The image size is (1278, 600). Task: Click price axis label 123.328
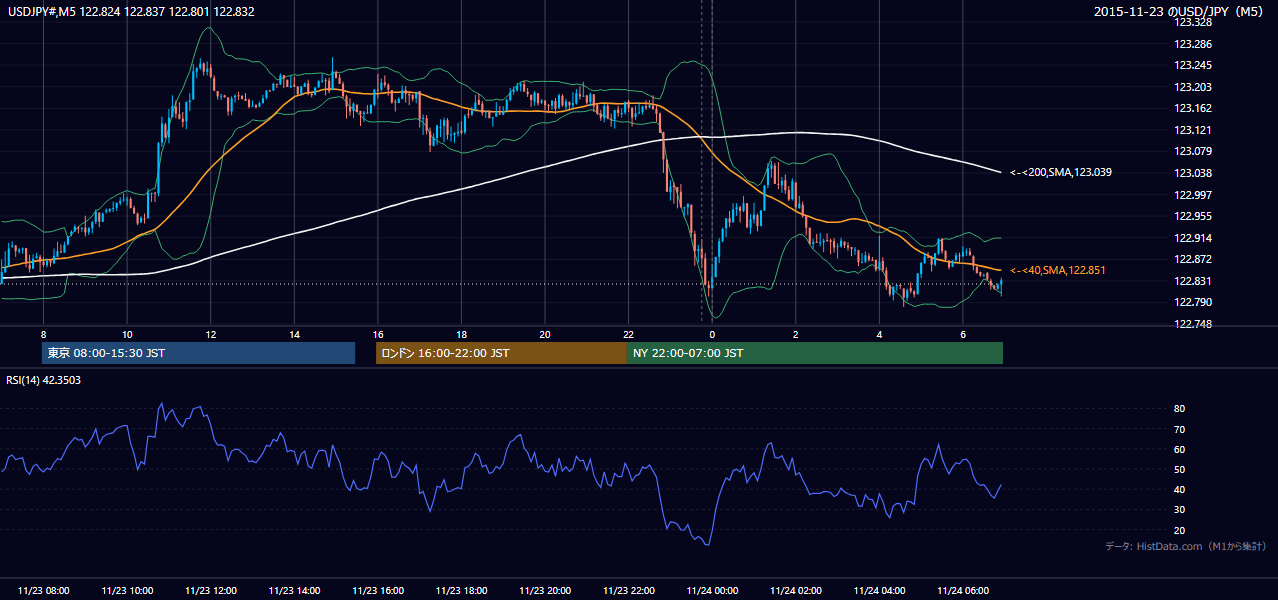1194,22
